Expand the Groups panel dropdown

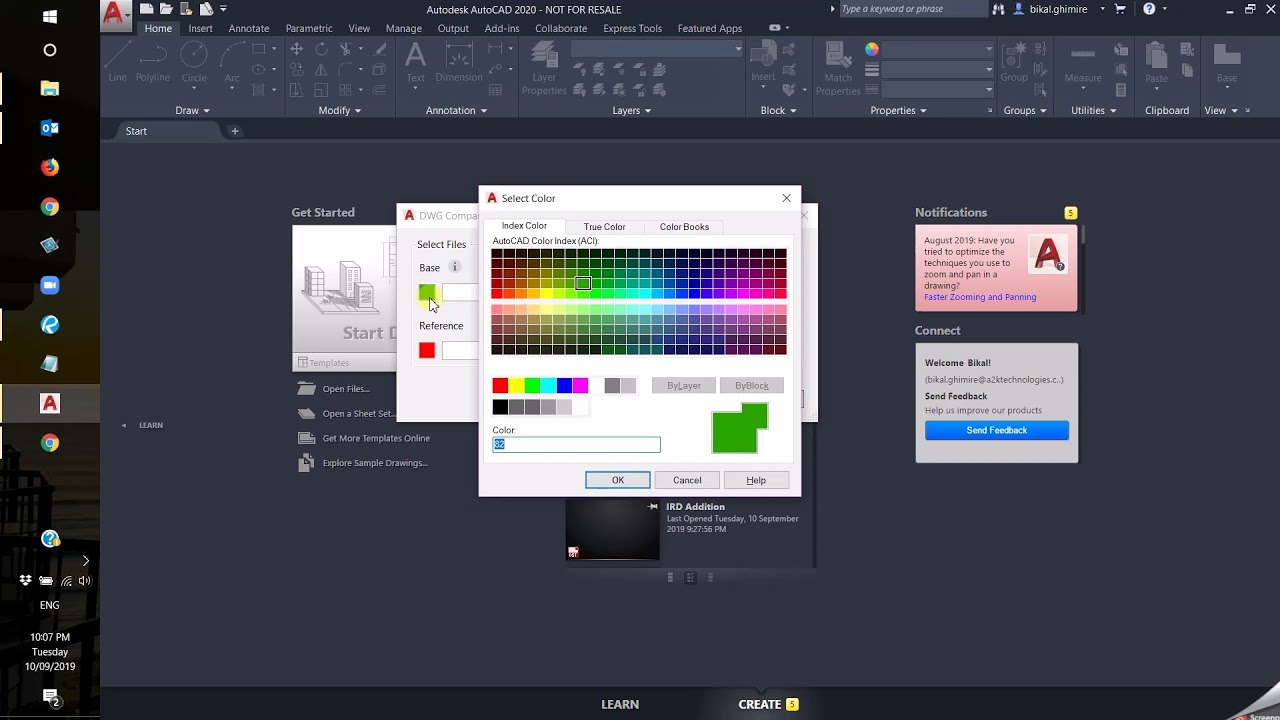tap(1025, 111)
